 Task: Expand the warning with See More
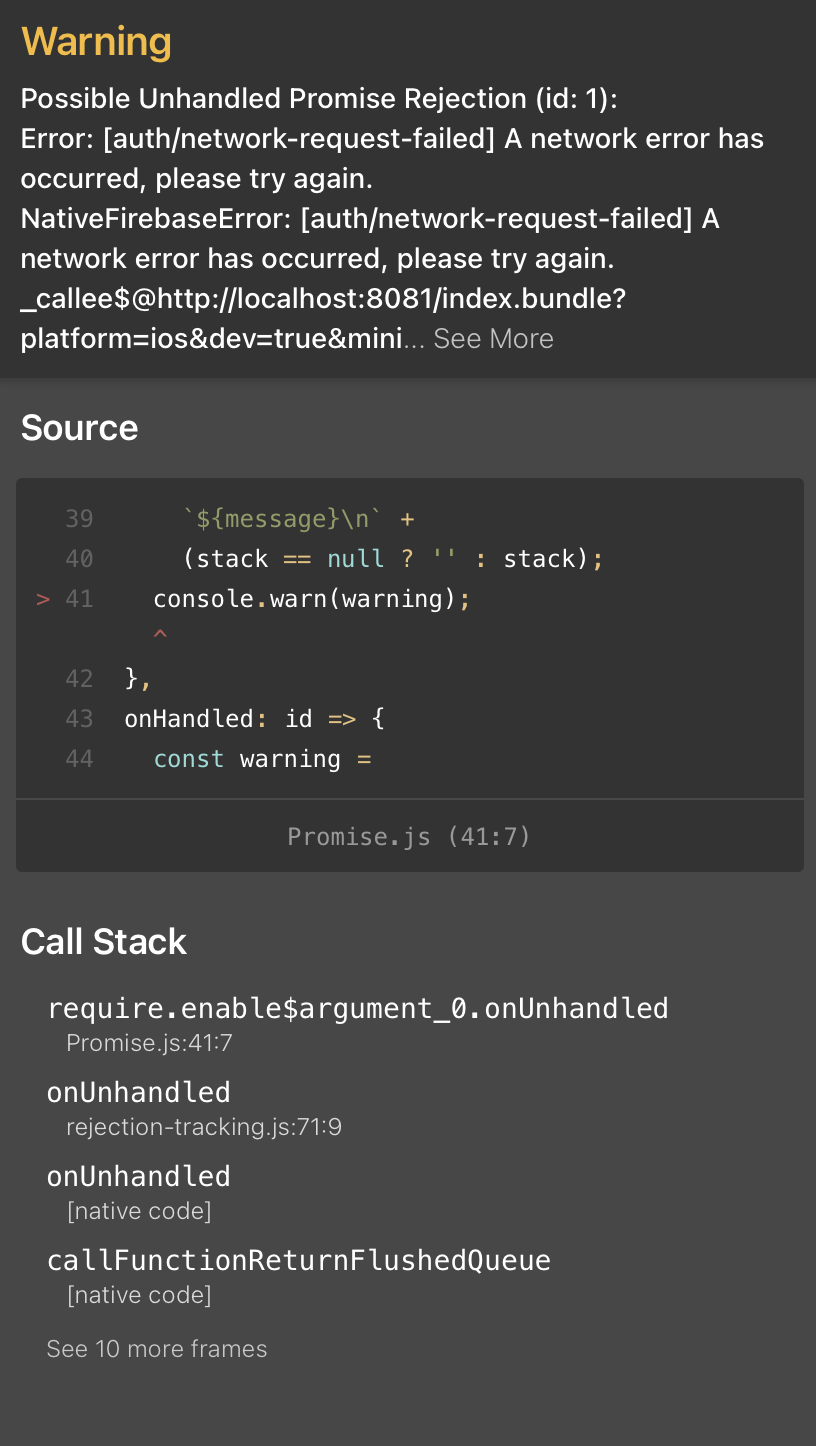pyautogui.click(x=493, y=338)
